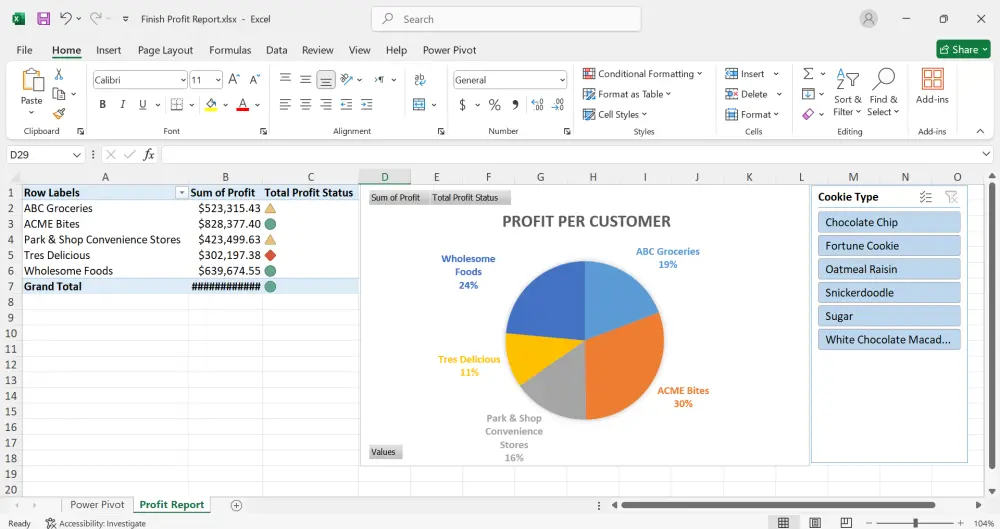The image size is (1000, 529).
Task: Toggle Underline formatting
Action: pos(142,104)
